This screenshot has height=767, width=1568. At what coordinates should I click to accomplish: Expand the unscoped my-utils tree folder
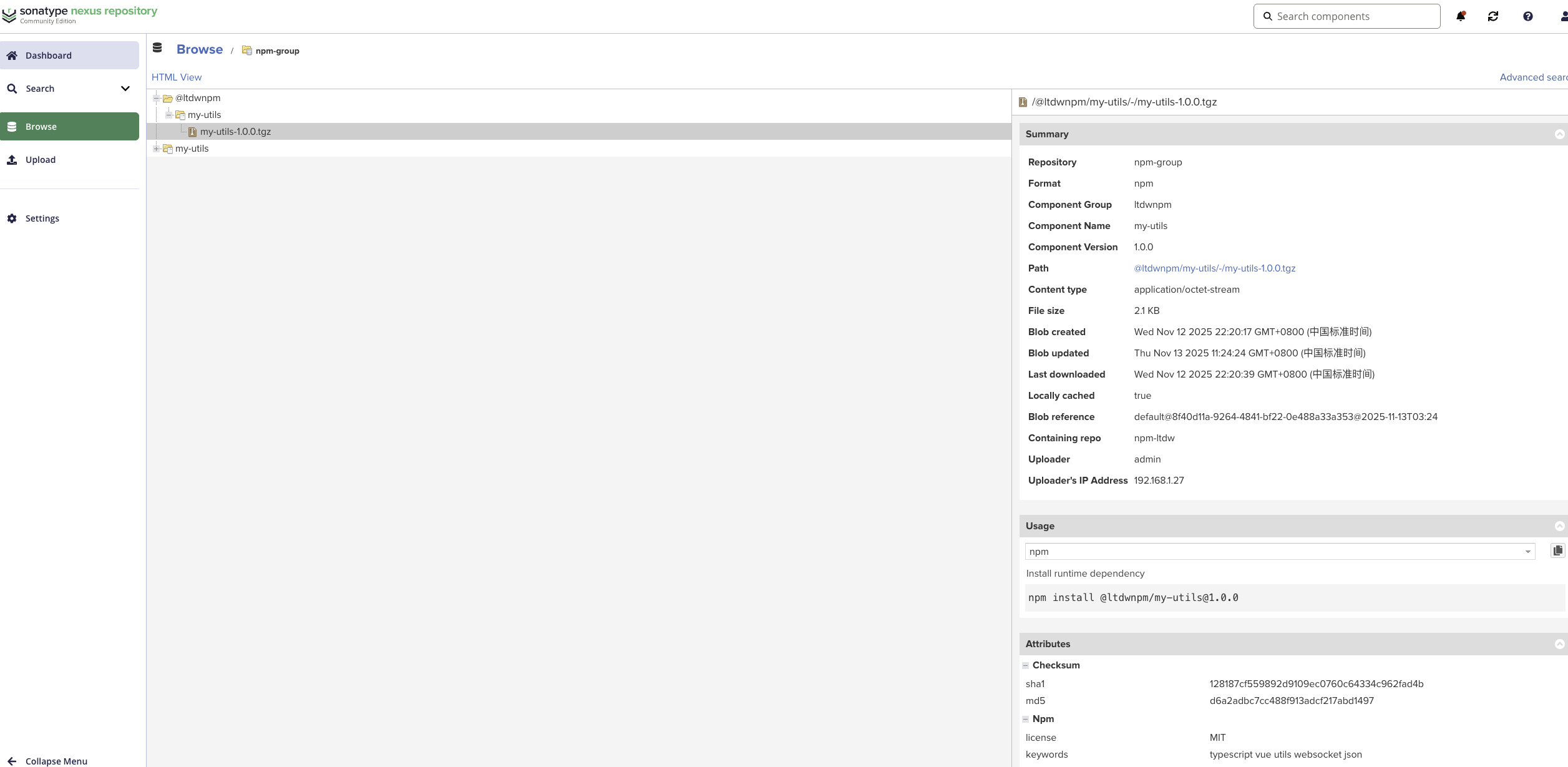pos(157,149)
